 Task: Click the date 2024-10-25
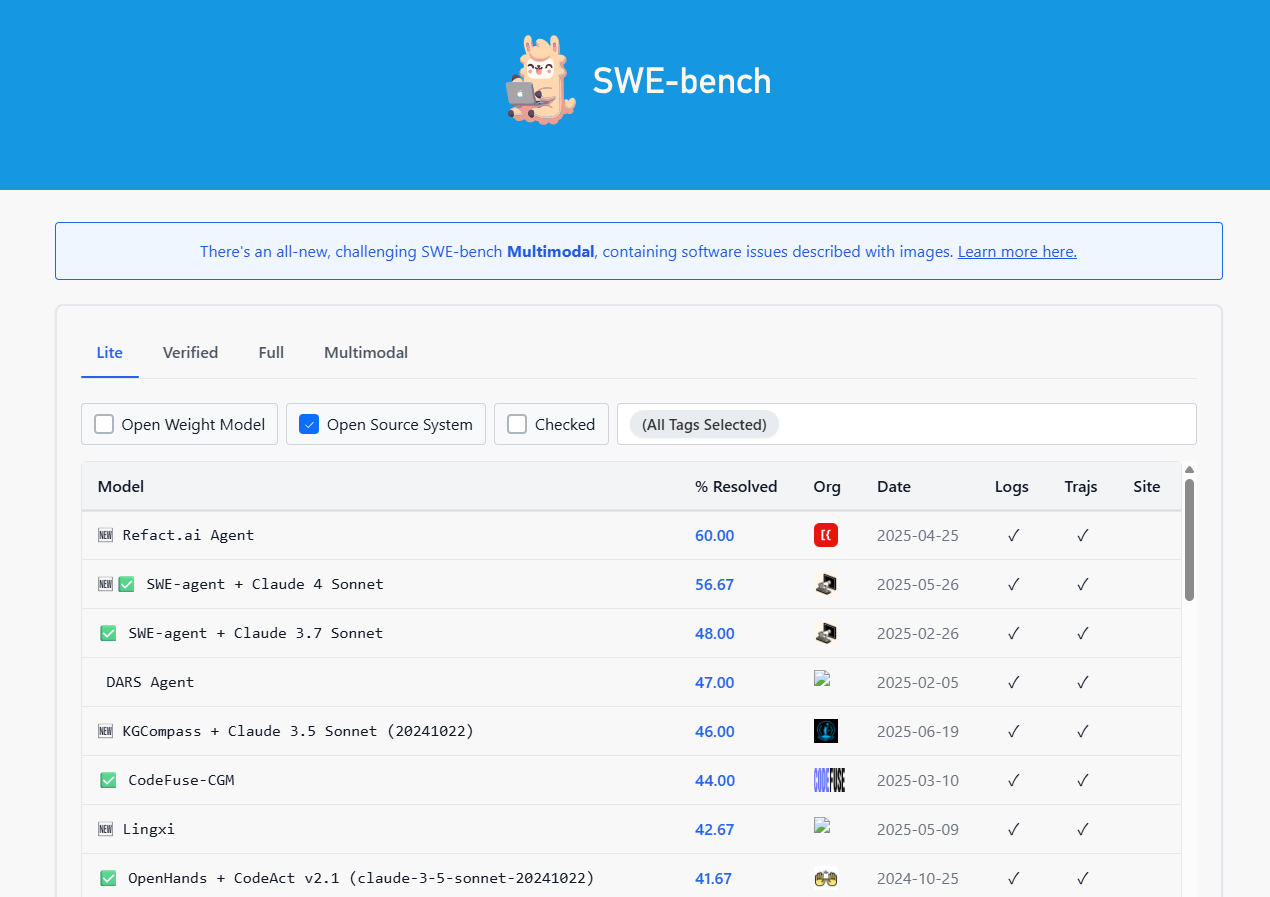pos(918,878)
